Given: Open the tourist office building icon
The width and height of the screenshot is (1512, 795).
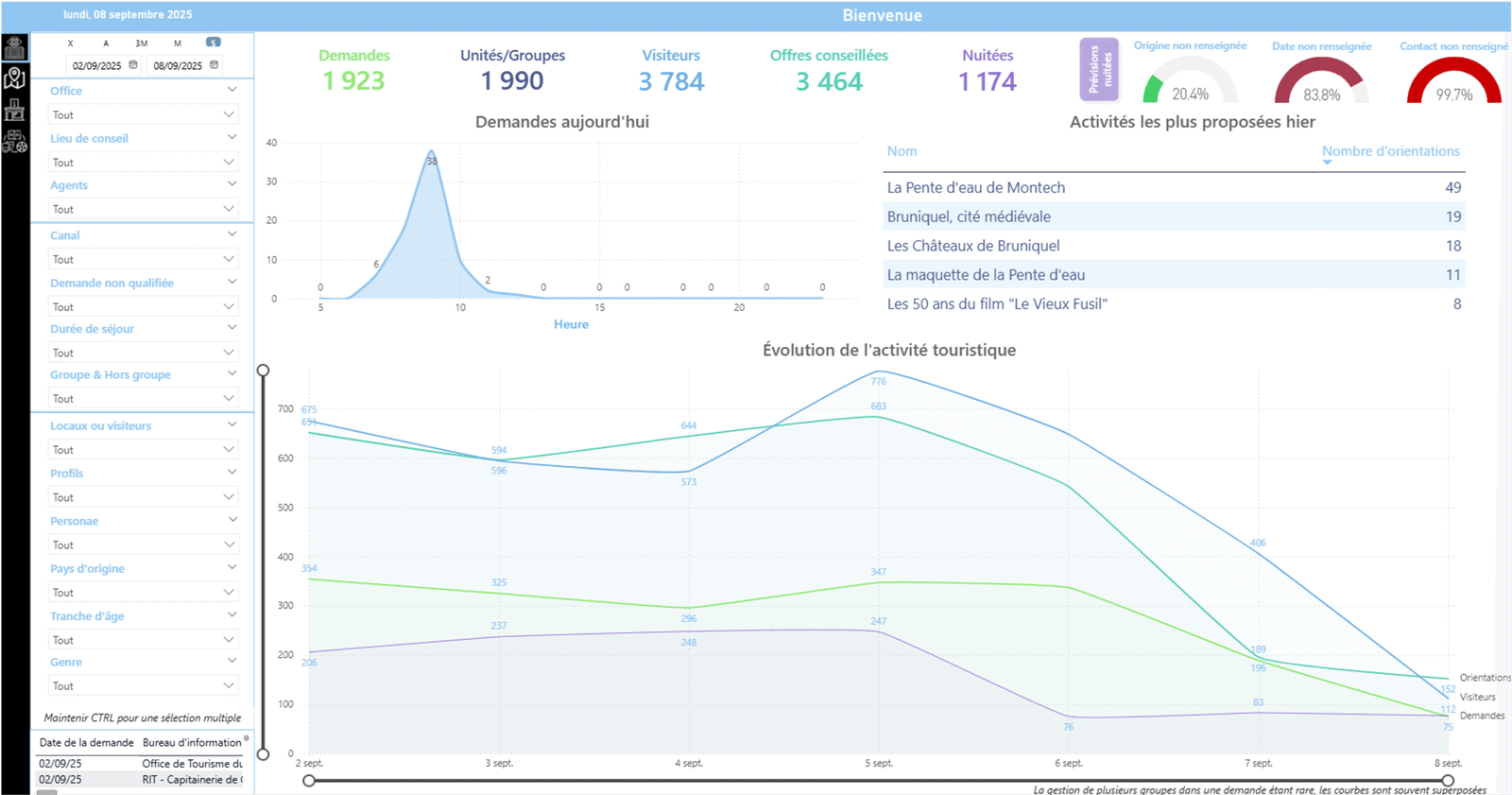Looking at the screenshot, I should pyautogui.click(x=14, y=110).
